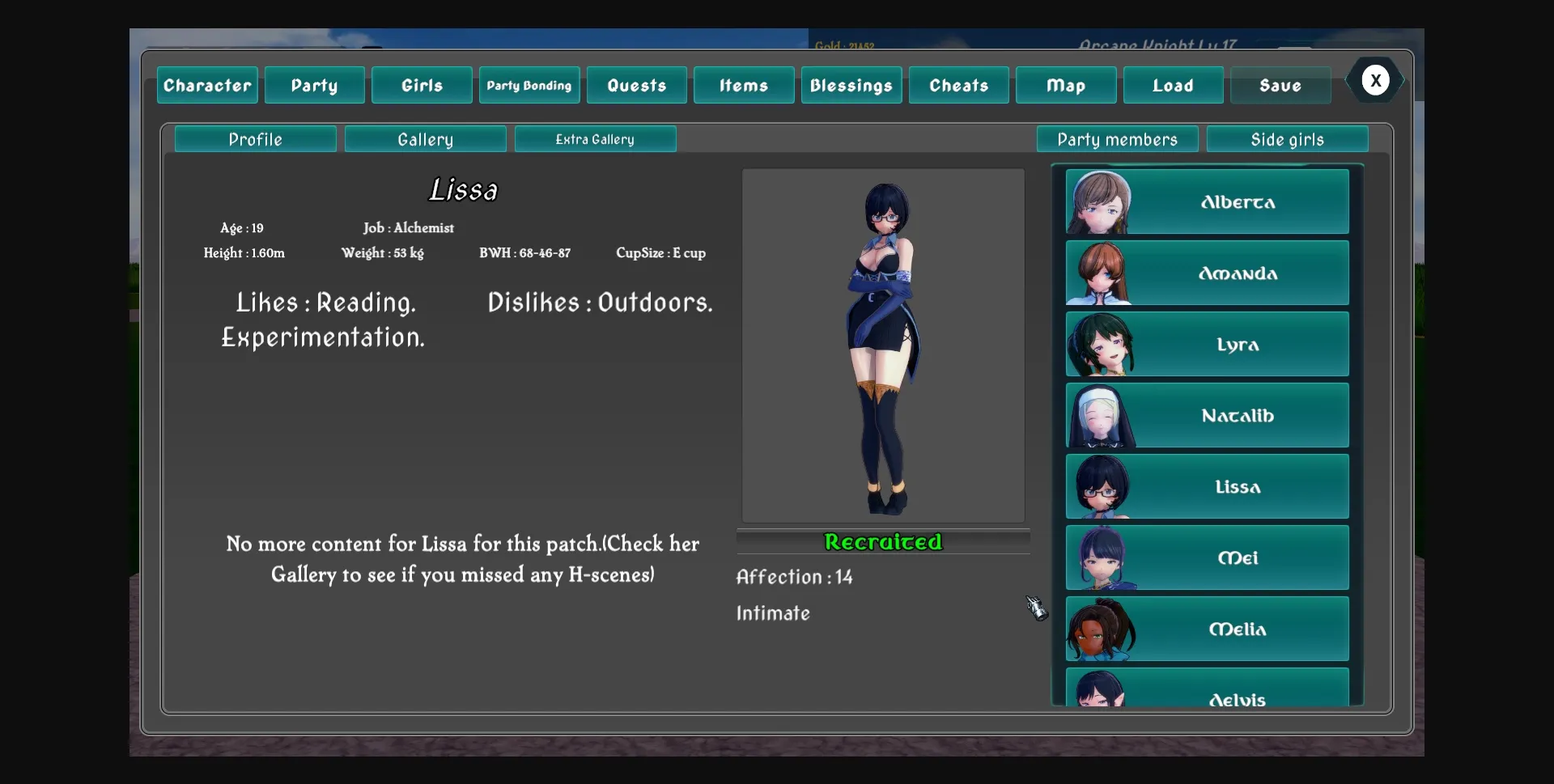
Task: Show the Side girls list
Action: point(1286,138)
